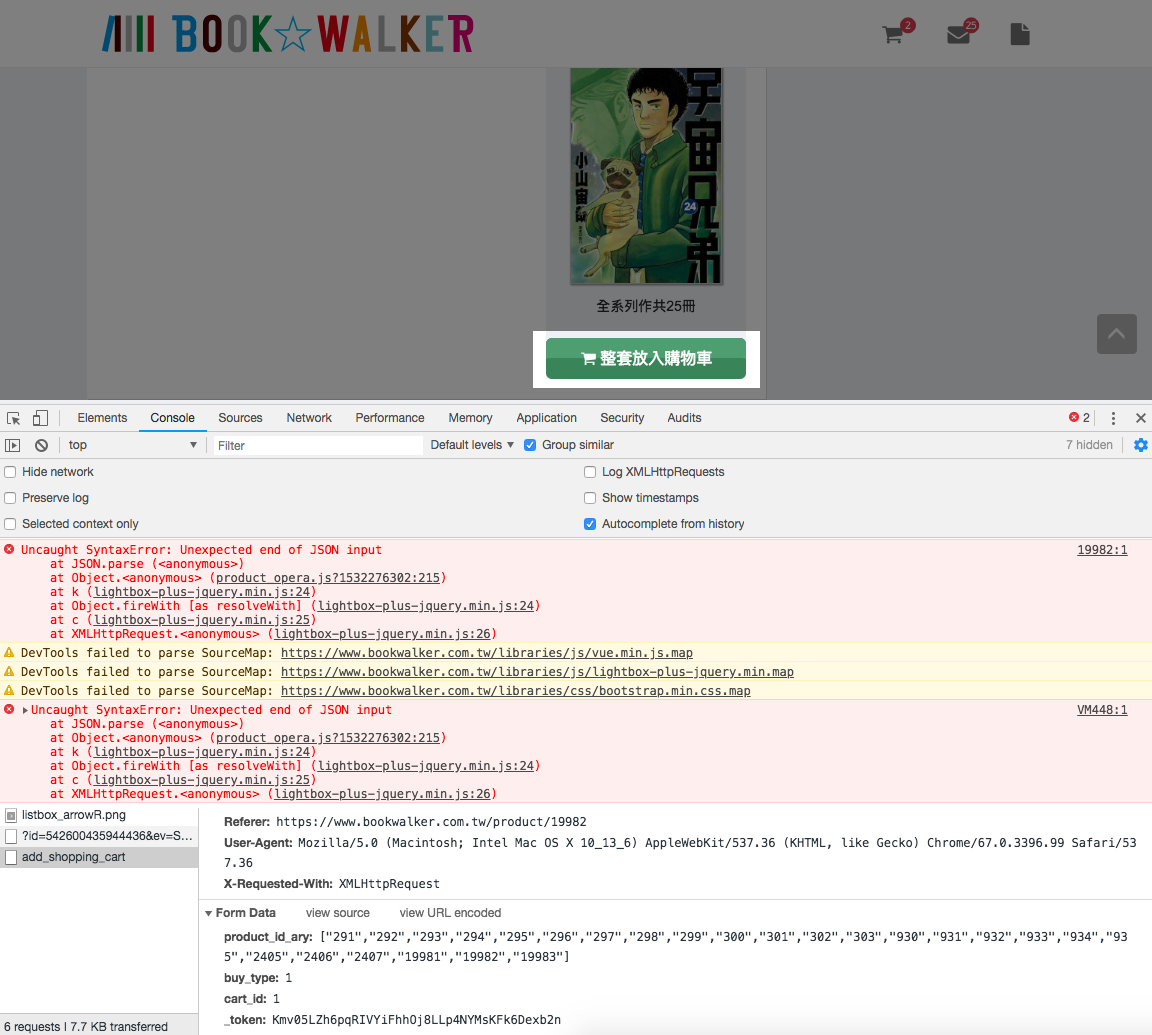The width and height of the screenshot is (1152, 1035).
Task: Open the mail messages icon
Action: click(x=958, y=35)
